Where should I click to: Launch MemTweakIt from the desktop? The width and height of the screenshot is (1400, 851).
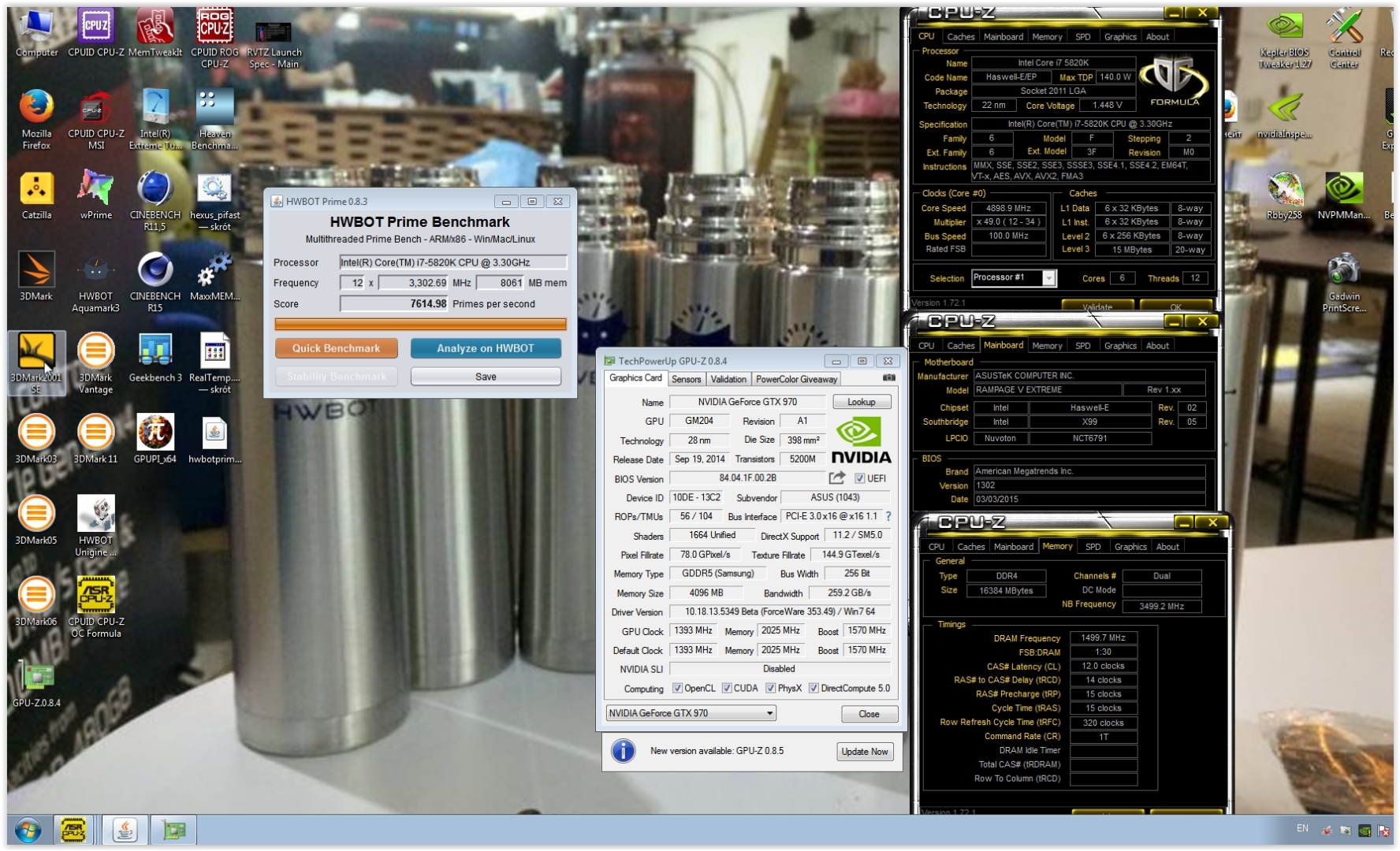coord(155,34)
